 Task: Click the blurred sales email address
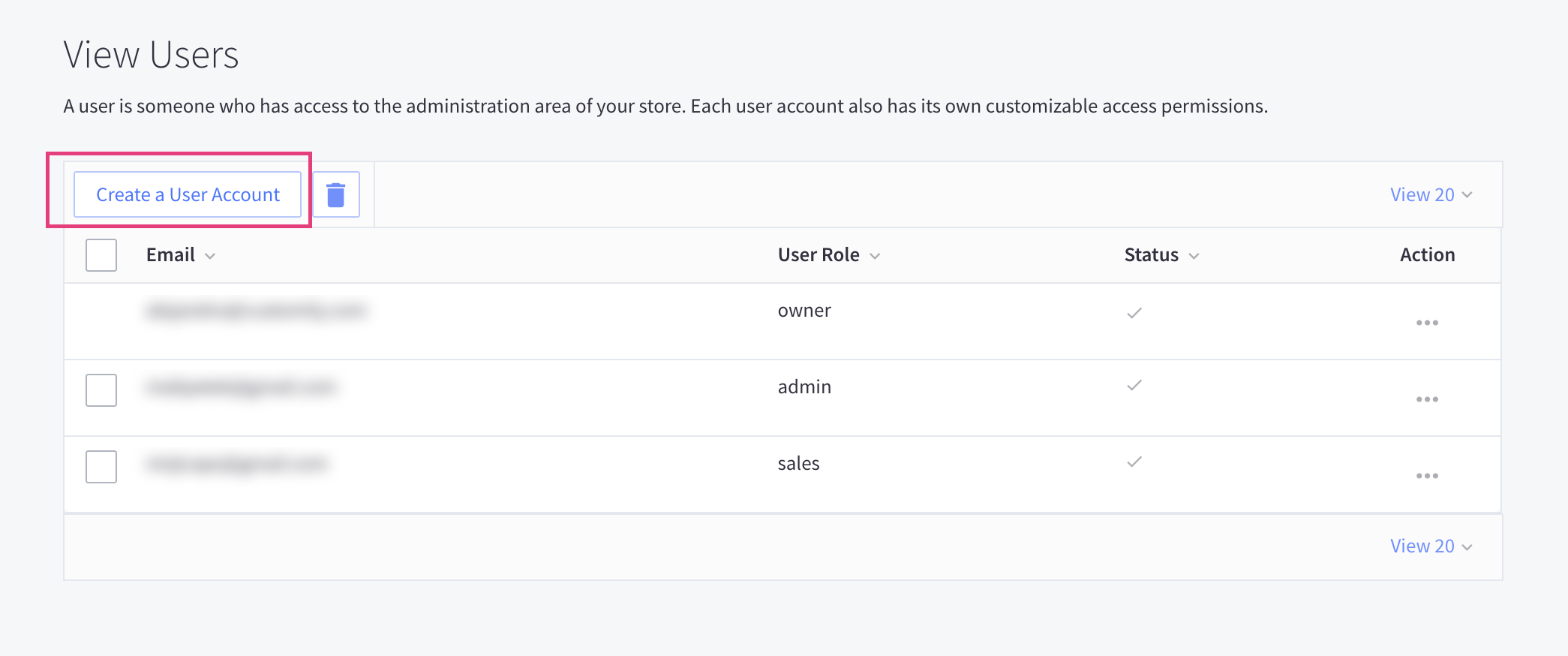pos(237,464)
